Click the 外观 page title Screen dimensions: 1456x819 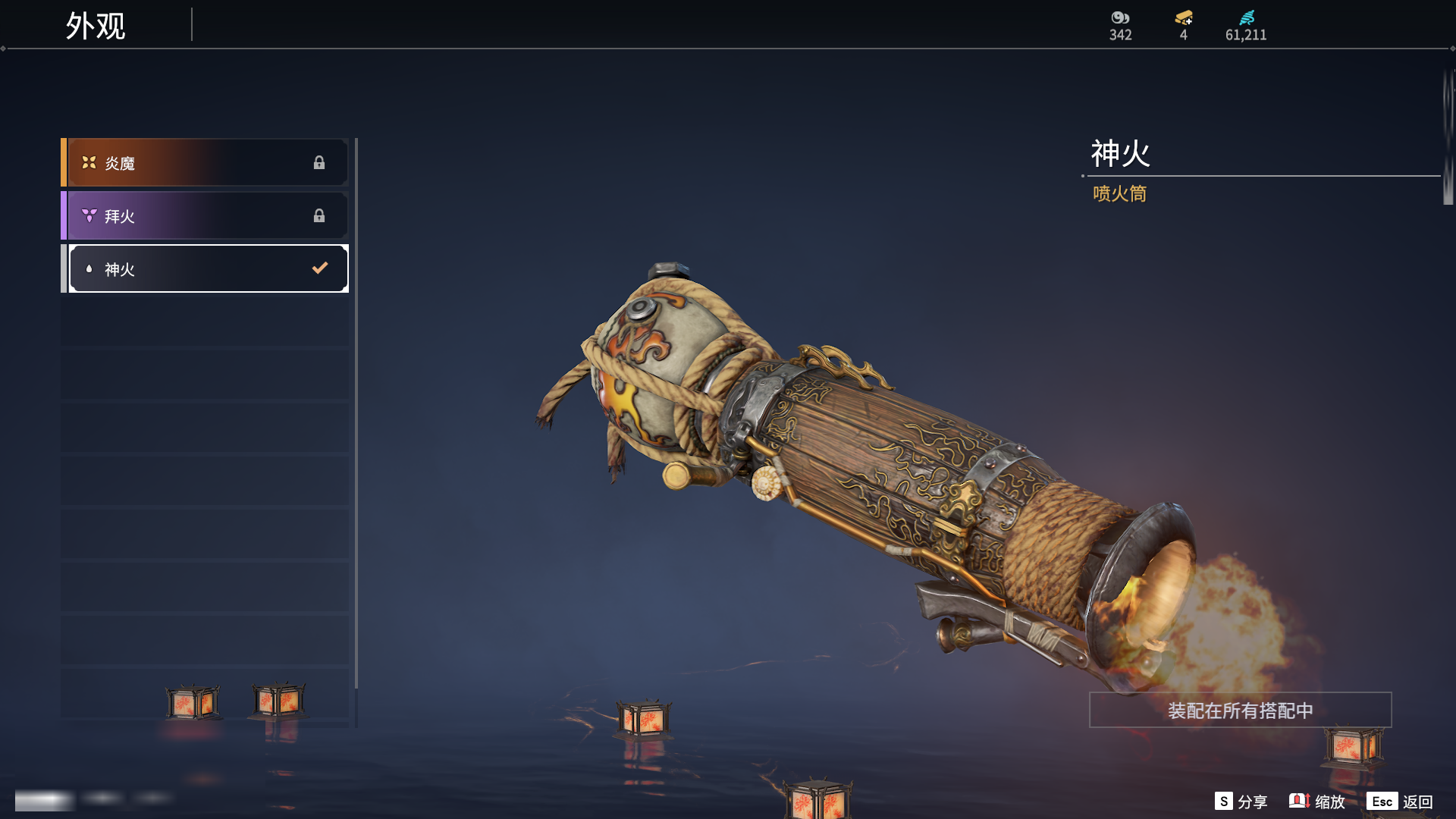point(96,26)
